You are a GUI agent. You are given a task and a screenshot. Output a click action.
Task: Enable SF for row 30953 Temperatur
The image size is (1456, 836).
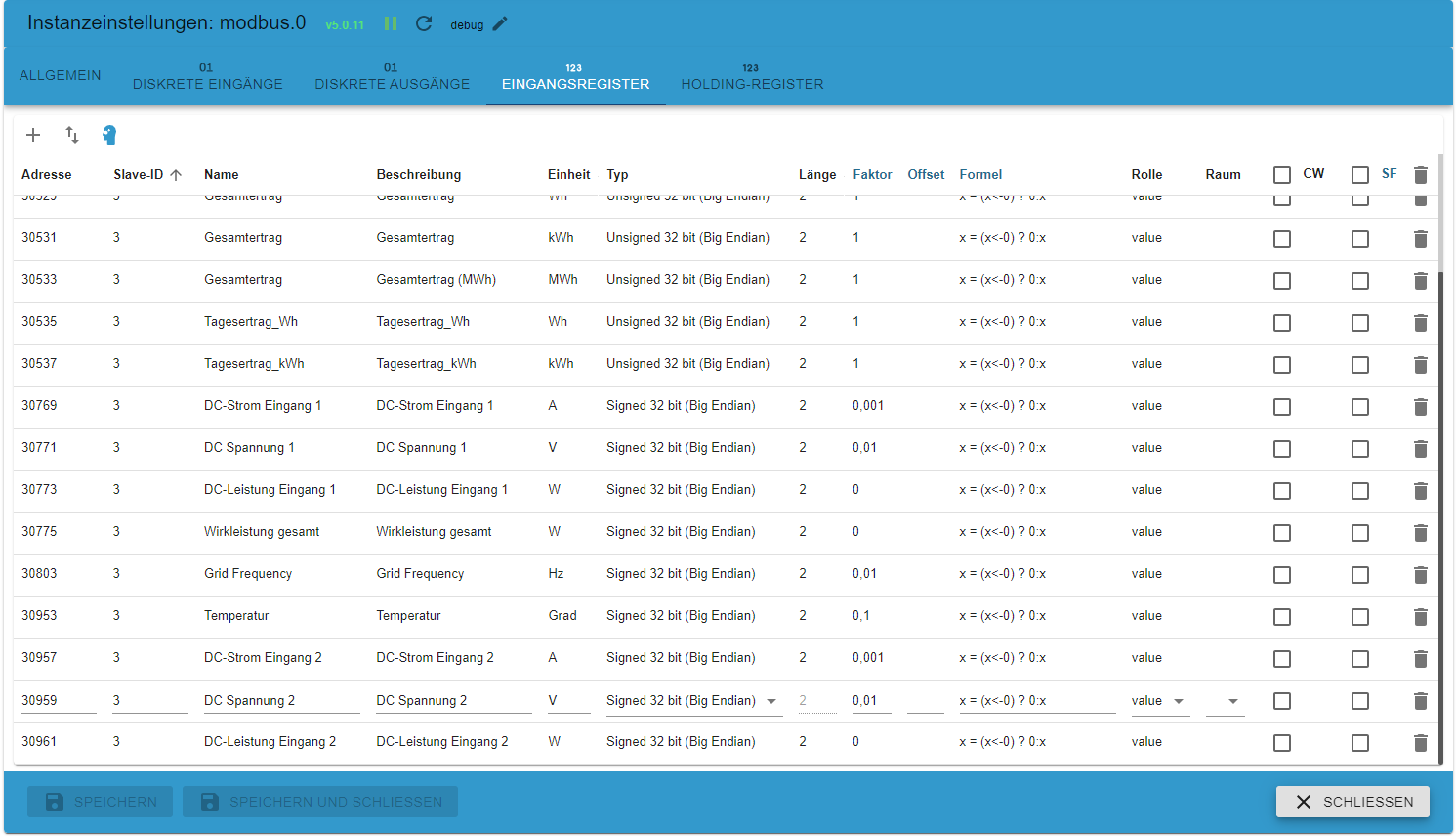click(x=1360, y=617)
